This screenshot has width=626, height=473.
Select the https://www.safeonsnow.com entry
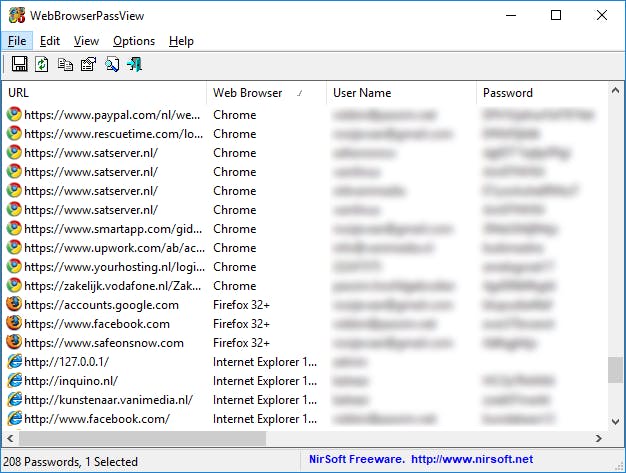(x=306, y=342)
